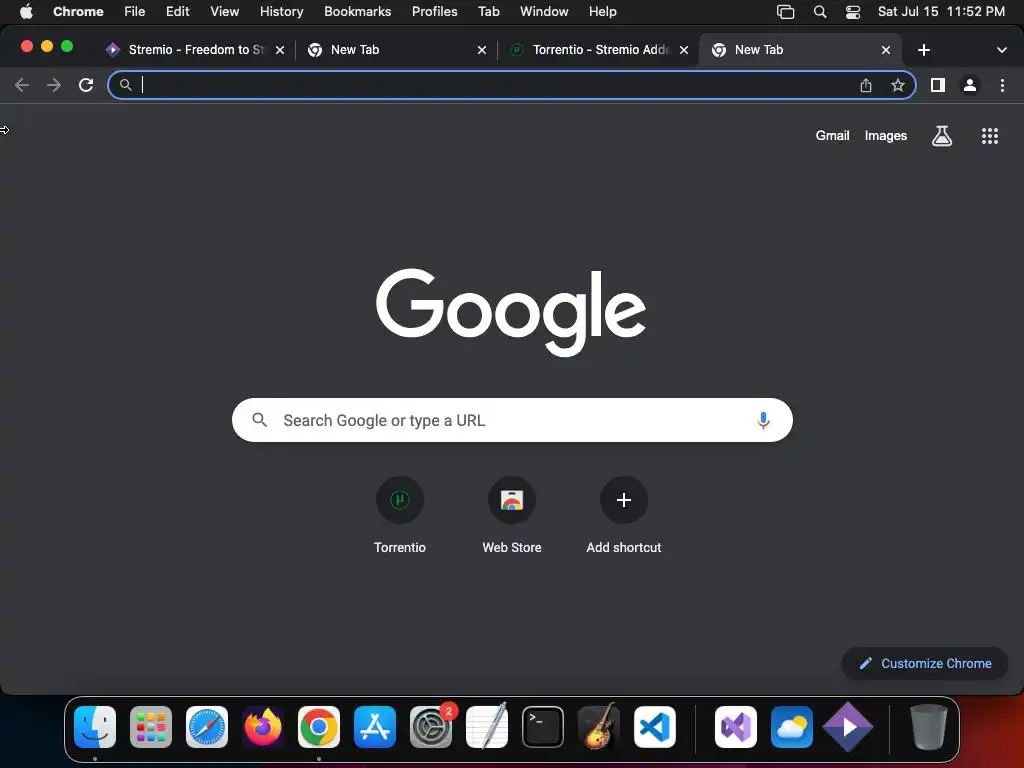Image resolution: width=1024 pixels, height=768 pixels.
Task: Open the Chrome application menu
Action: click(78, 11)
